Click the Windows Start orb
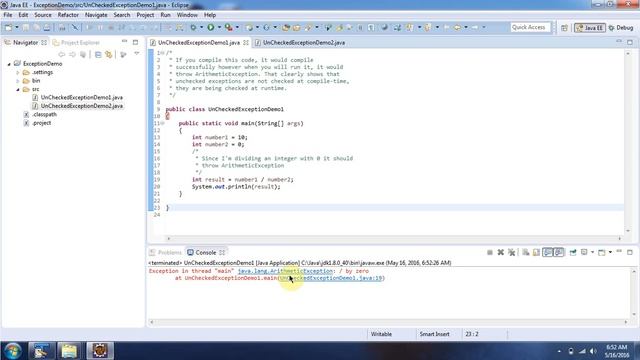 [12, 351]
